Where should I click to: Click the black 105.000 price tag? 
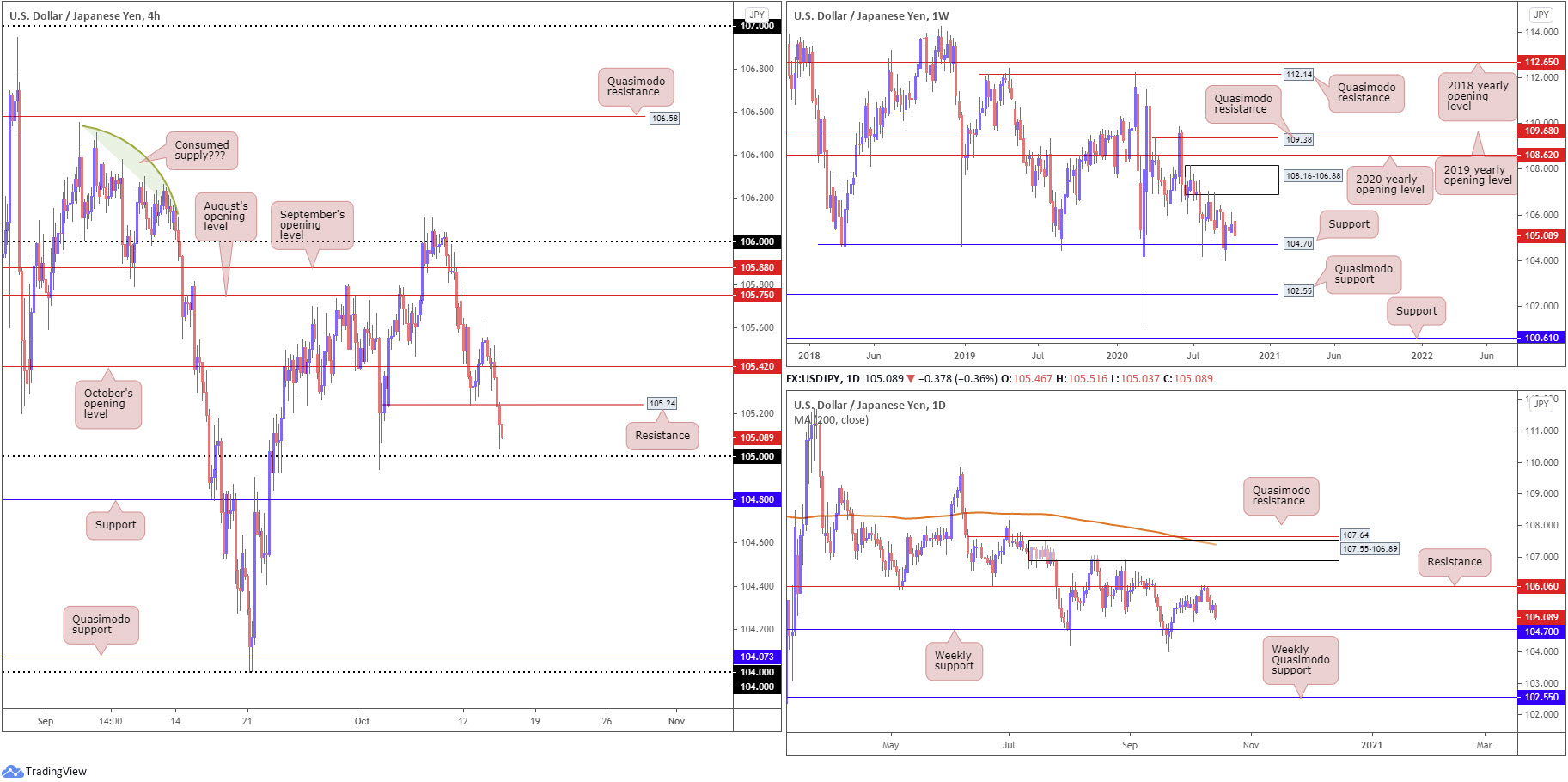[x=757, y=456]
